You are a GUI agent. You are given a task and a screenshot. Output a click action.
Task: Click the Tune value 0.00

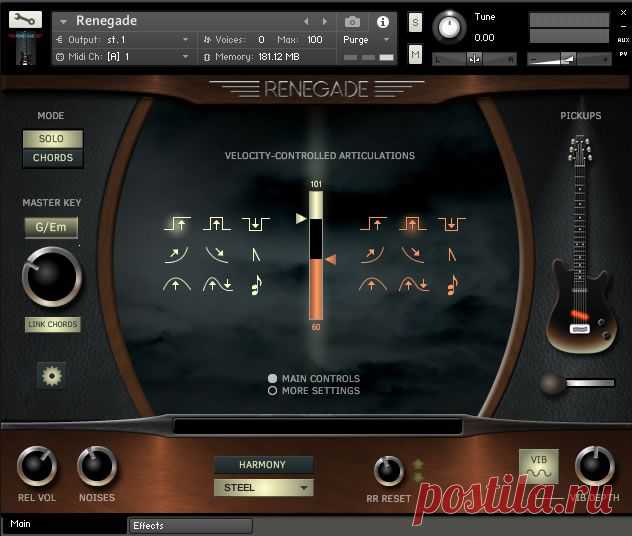[484, 37]
